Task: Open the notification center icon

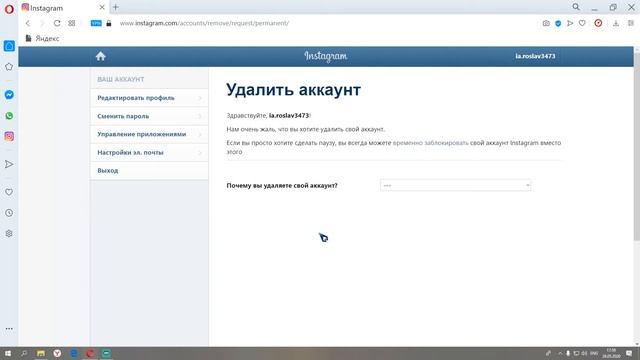Action: [629, 353]
